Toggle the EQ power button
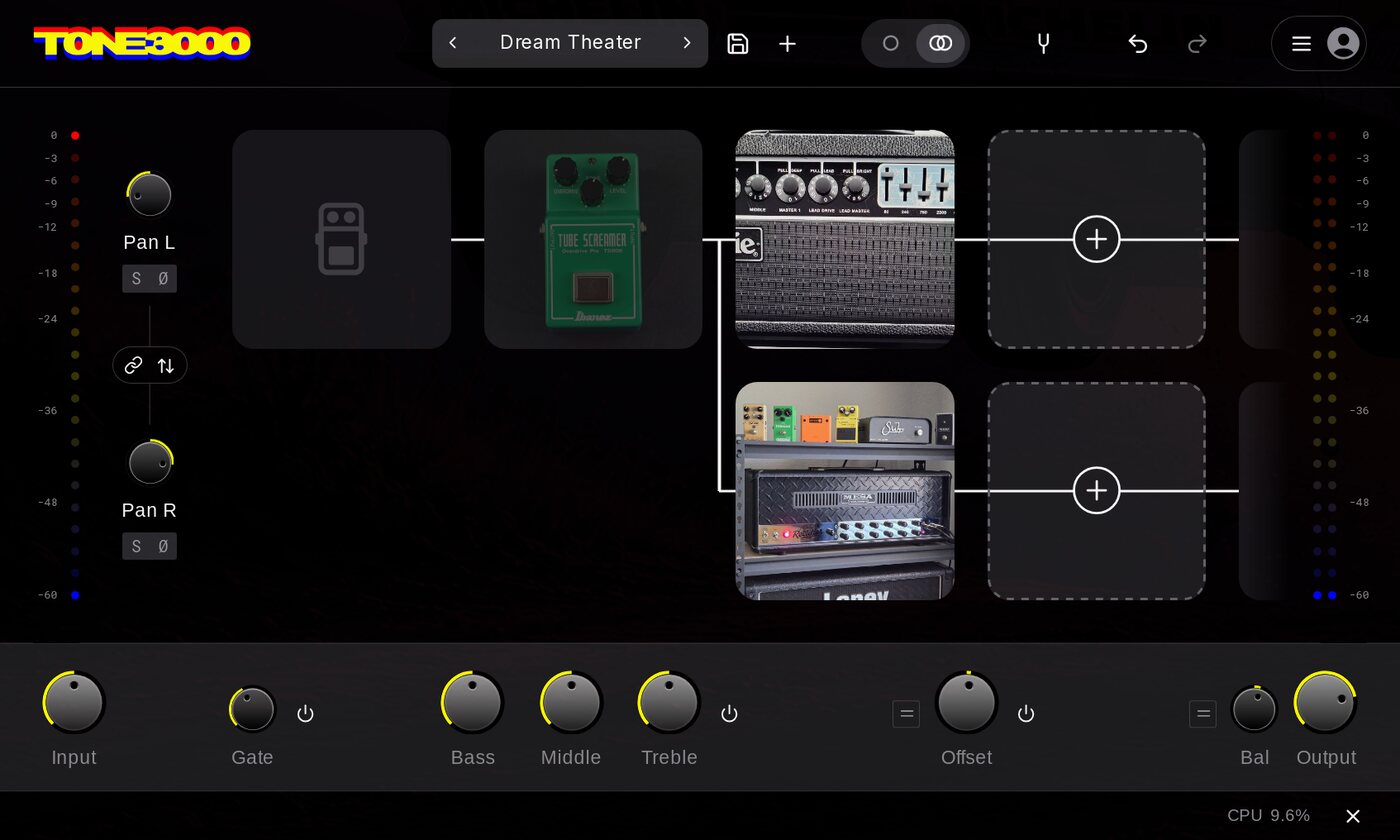Image resolution: width=1400 pixels, height=840 pixels. [x=729, y=713]
